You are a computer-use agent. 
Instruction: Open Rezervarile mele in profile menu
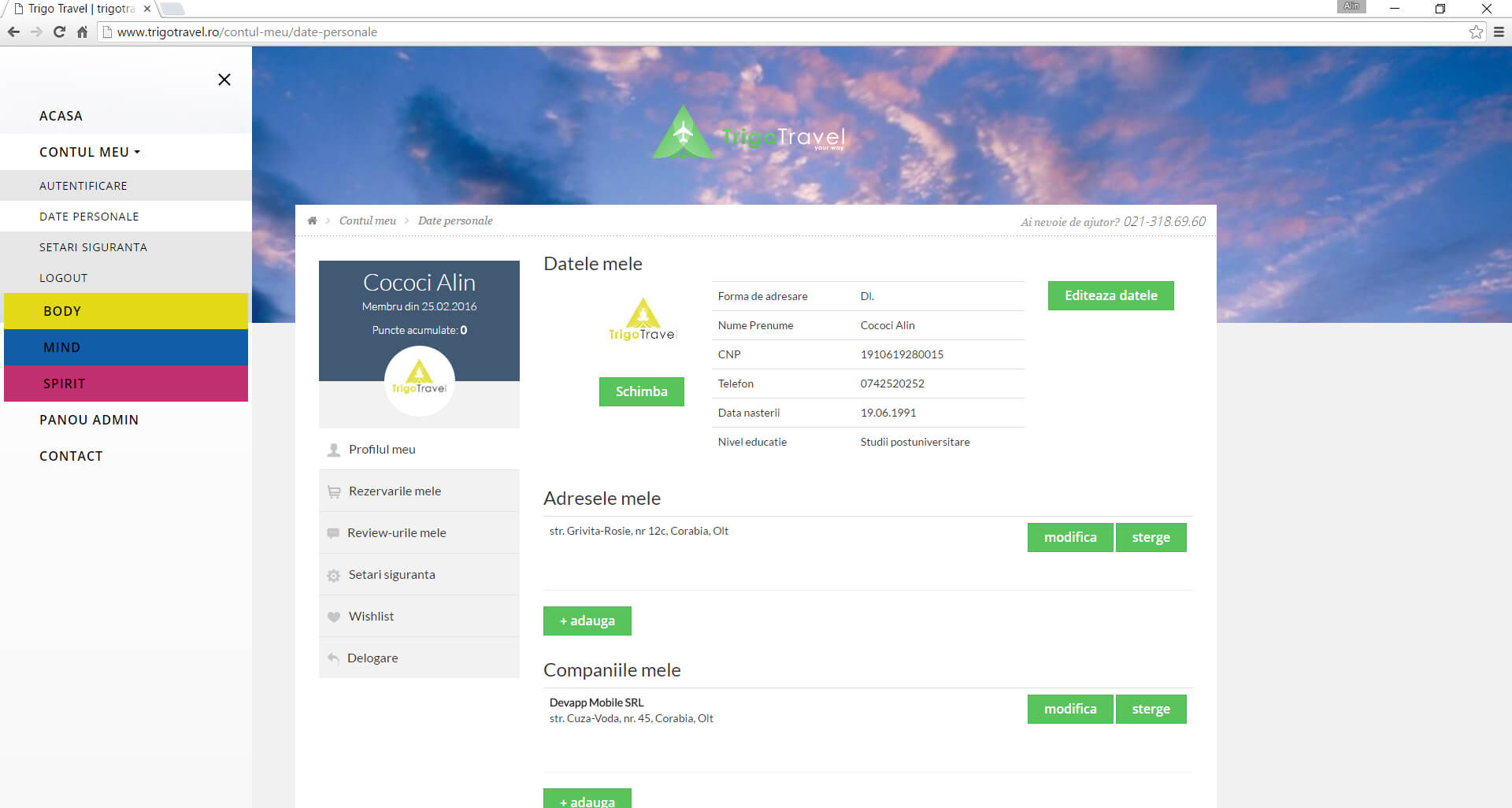point(395,491)
